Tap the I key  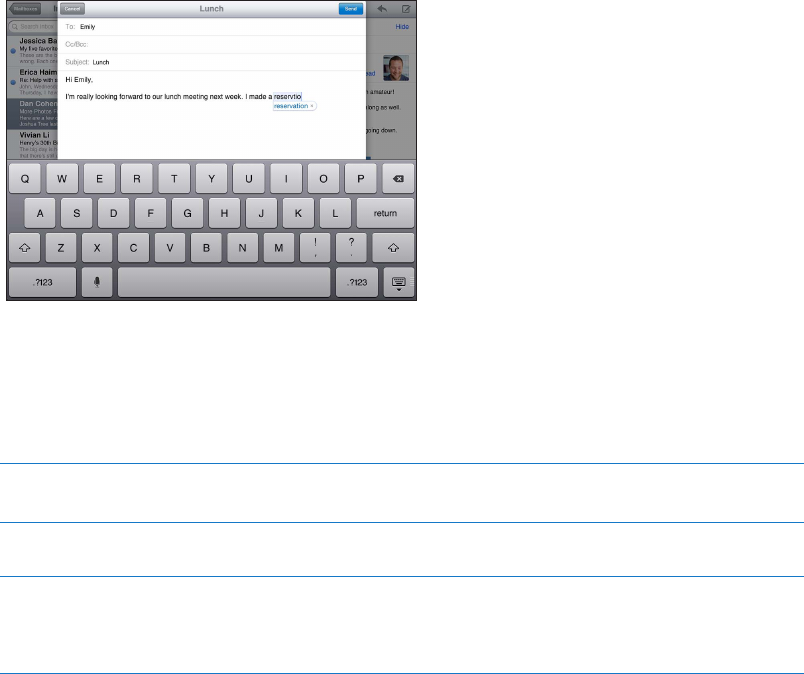(x=286, y=179)
